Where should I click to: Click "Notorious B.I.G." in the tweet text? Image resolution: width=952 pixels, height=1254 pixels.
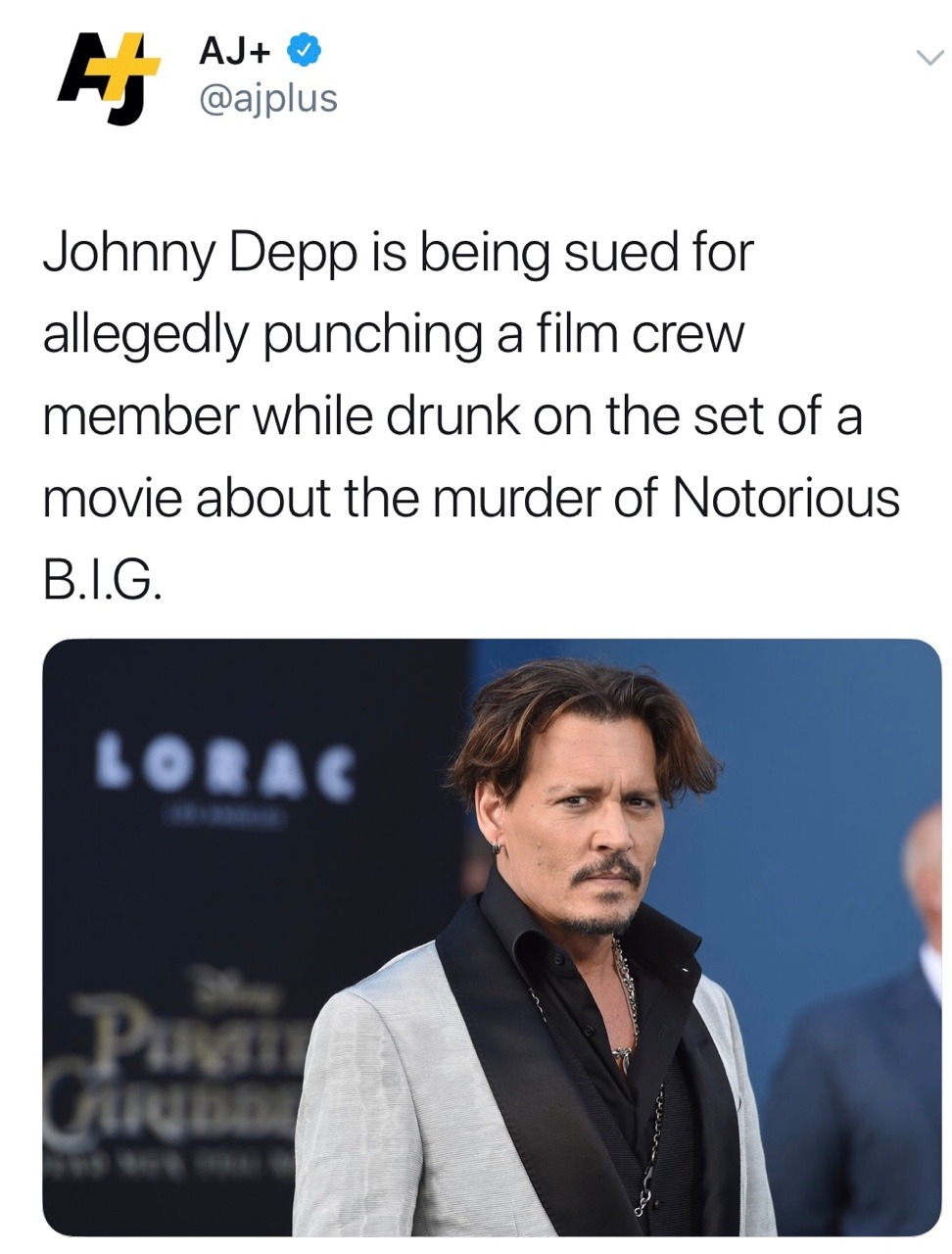point(471,539)
